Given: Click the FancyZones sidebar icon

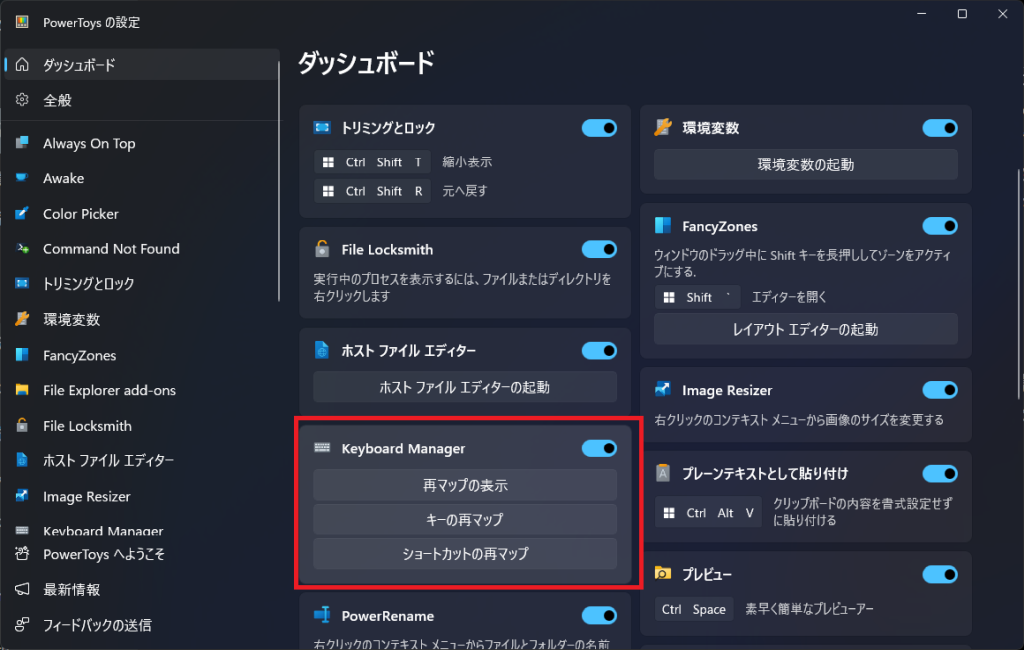Looking at the screenshot, I should (22, 355).
